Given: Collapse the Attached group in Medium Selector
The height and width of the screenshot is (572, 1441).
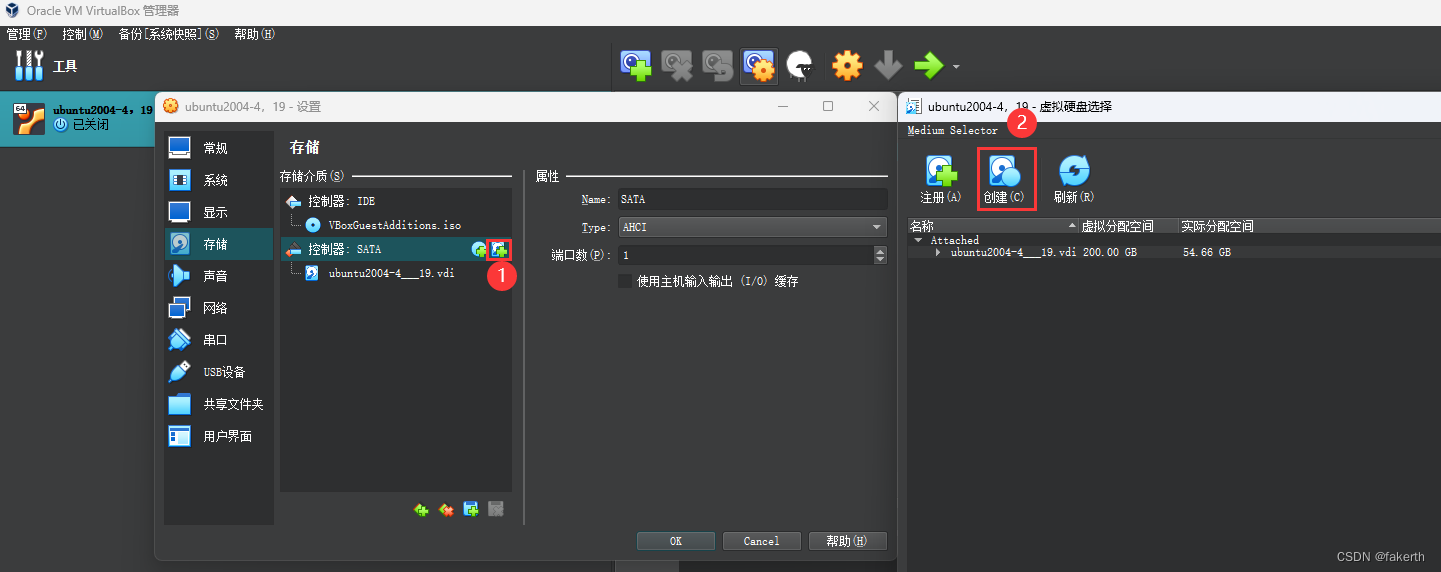Looking at the screenshot, I should [918, 240].
